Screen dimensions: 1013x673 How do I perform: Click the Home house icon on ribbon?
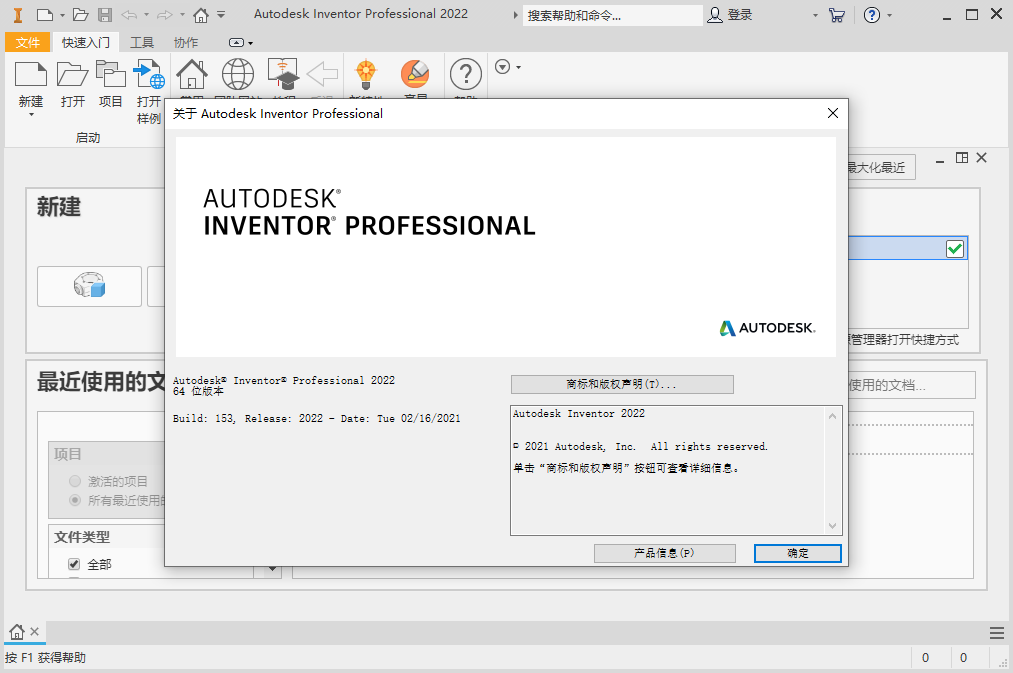point(191,74)
